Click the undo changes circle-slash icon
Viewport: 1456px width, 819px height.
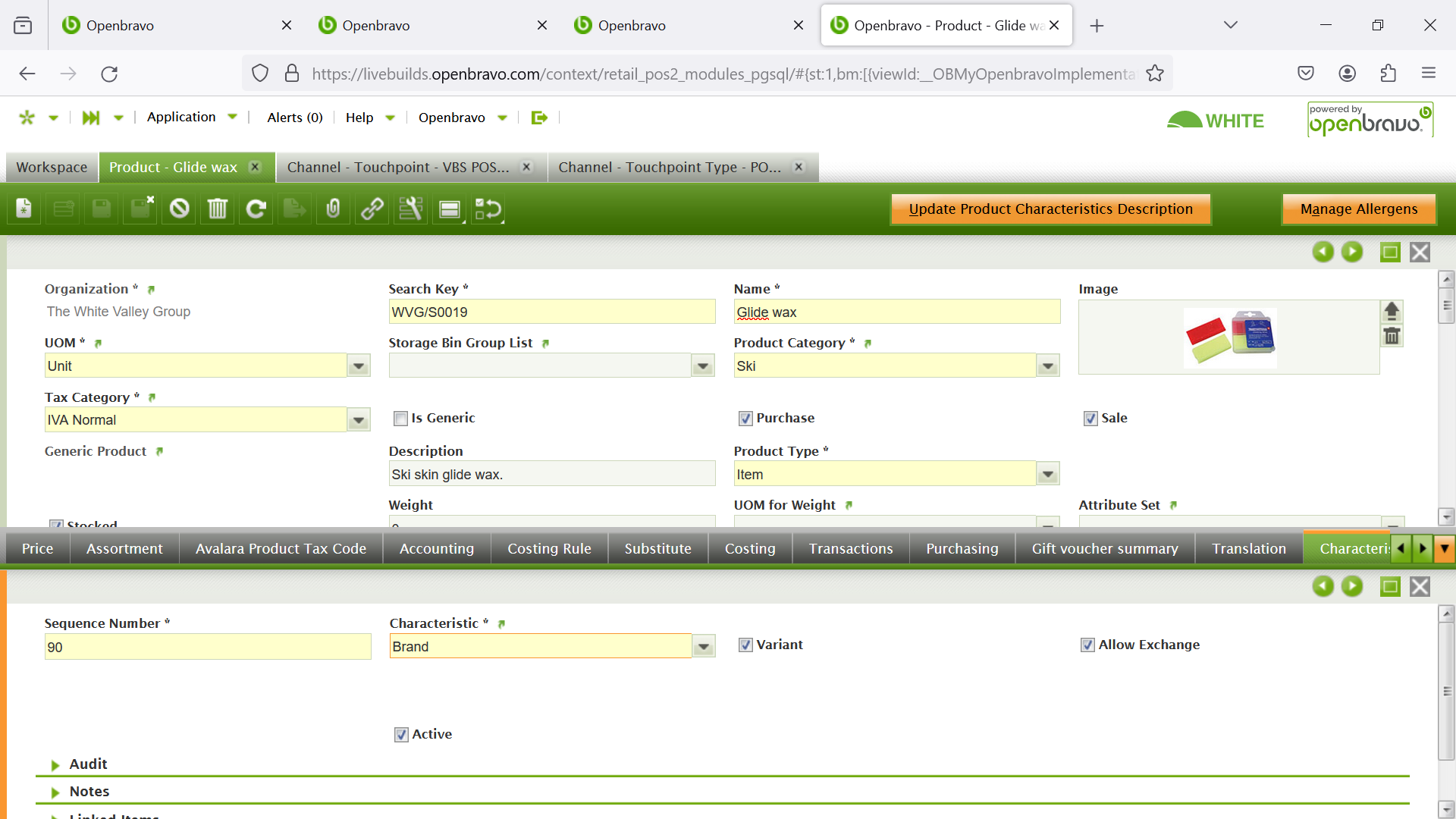[179, 209]
